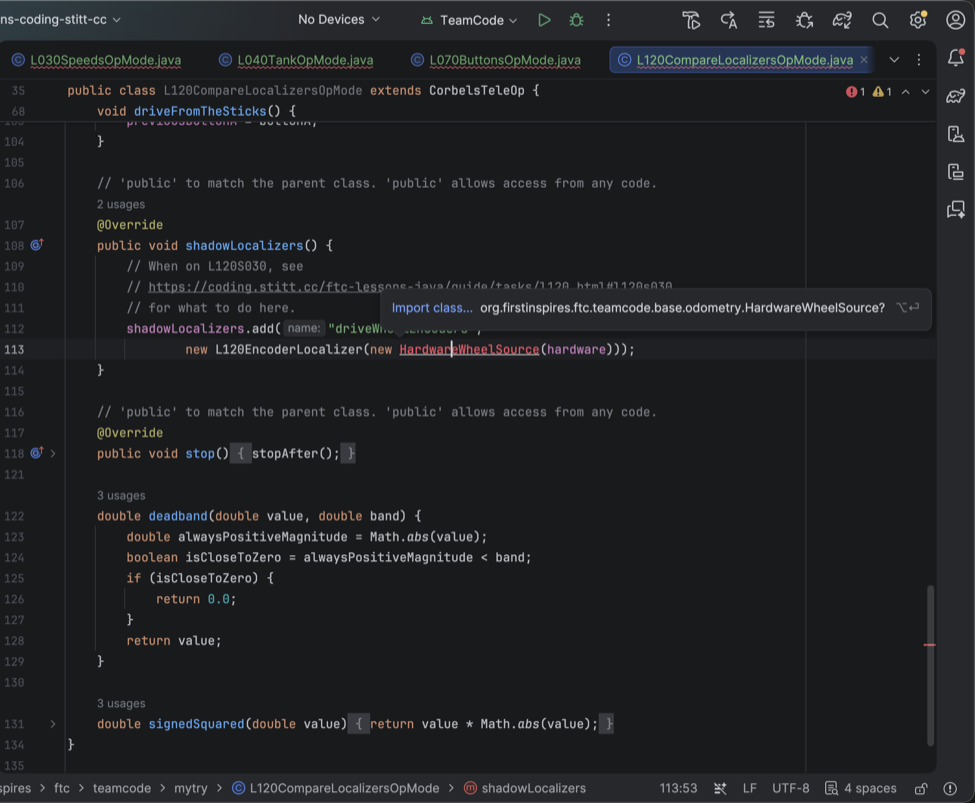
Task: Select L120CompareLocalizersOpMode.java tab
Action: pos(744,60)
